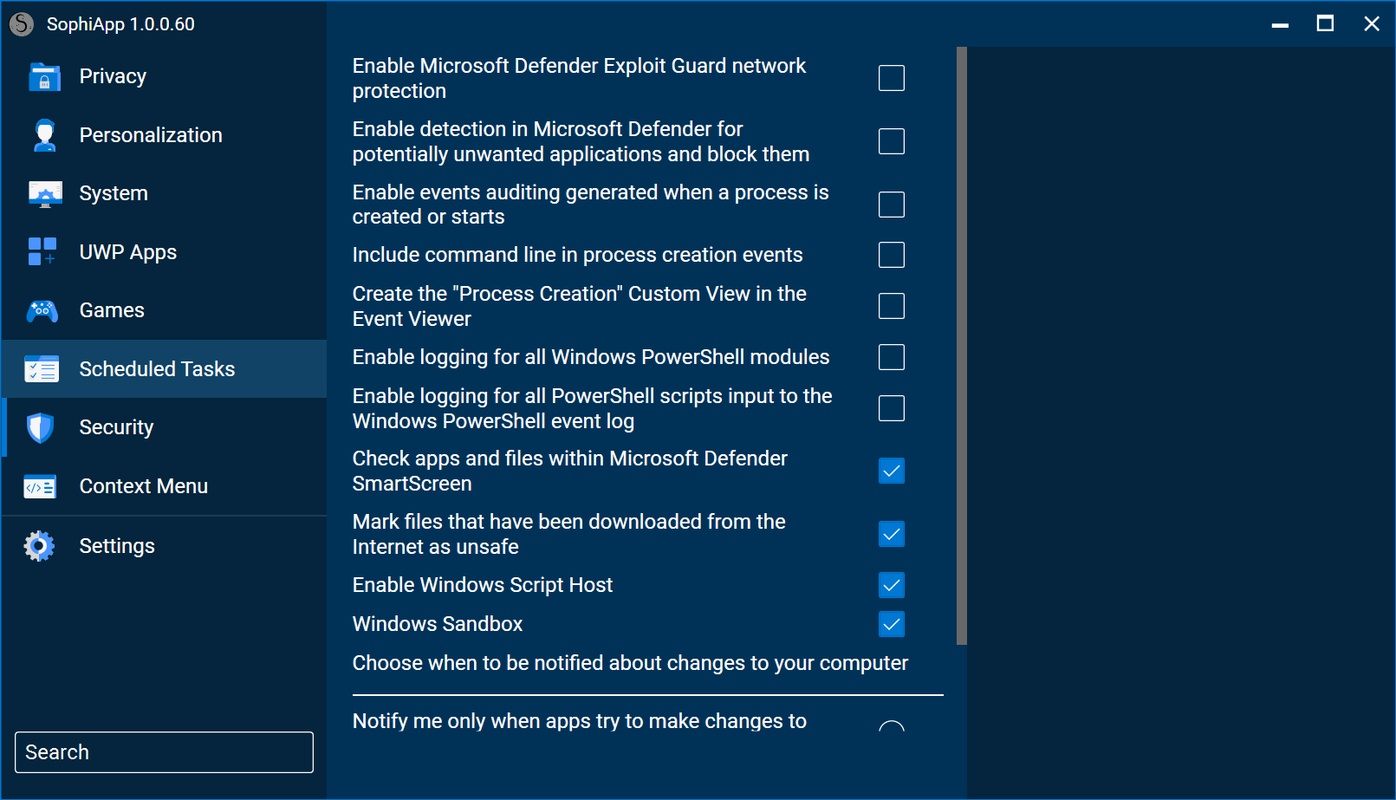Click the Privacy folder lock icon

click(44, 77)
